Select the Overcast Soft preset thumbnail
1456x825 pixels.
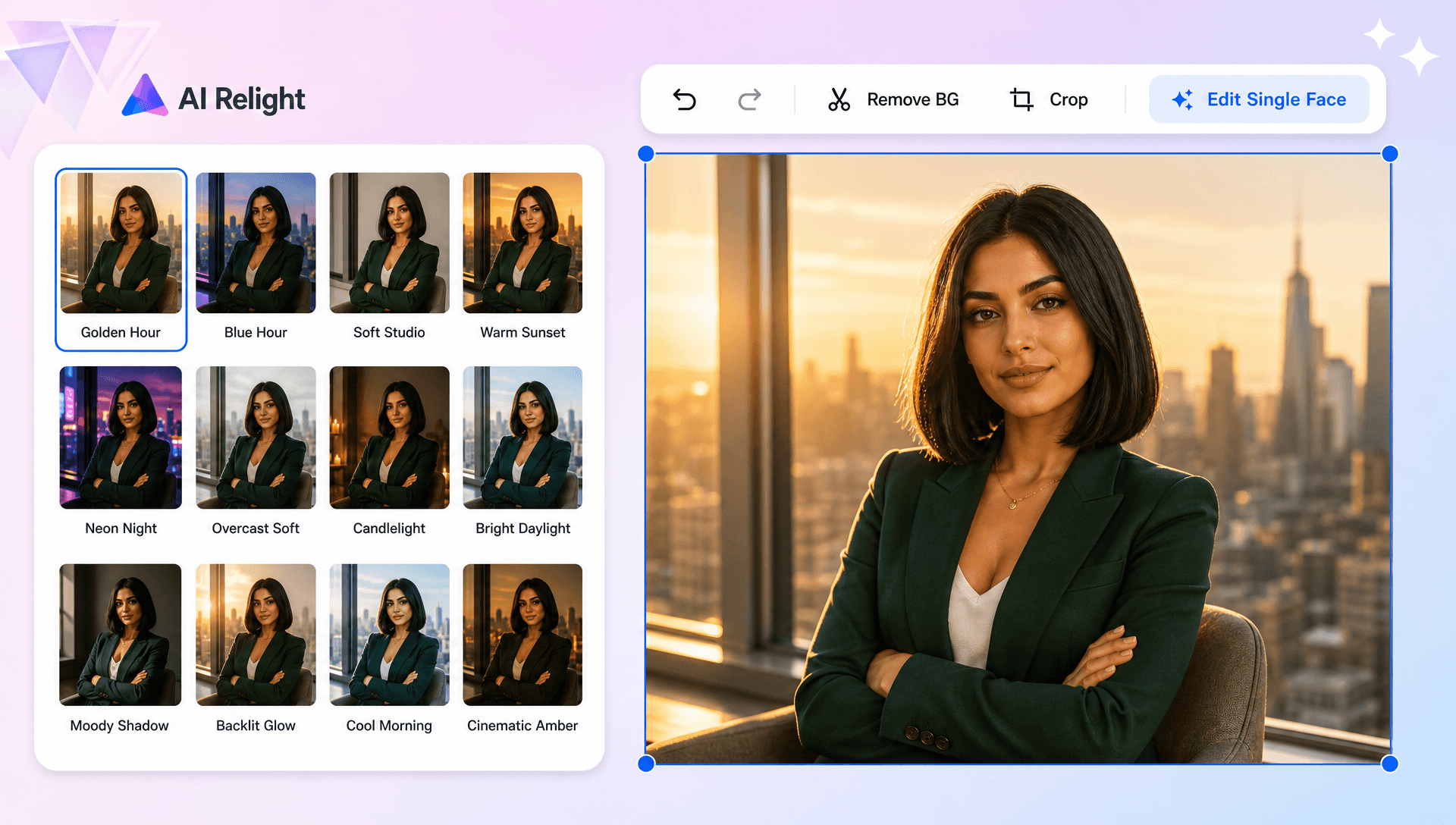click(x=256, y=438)
